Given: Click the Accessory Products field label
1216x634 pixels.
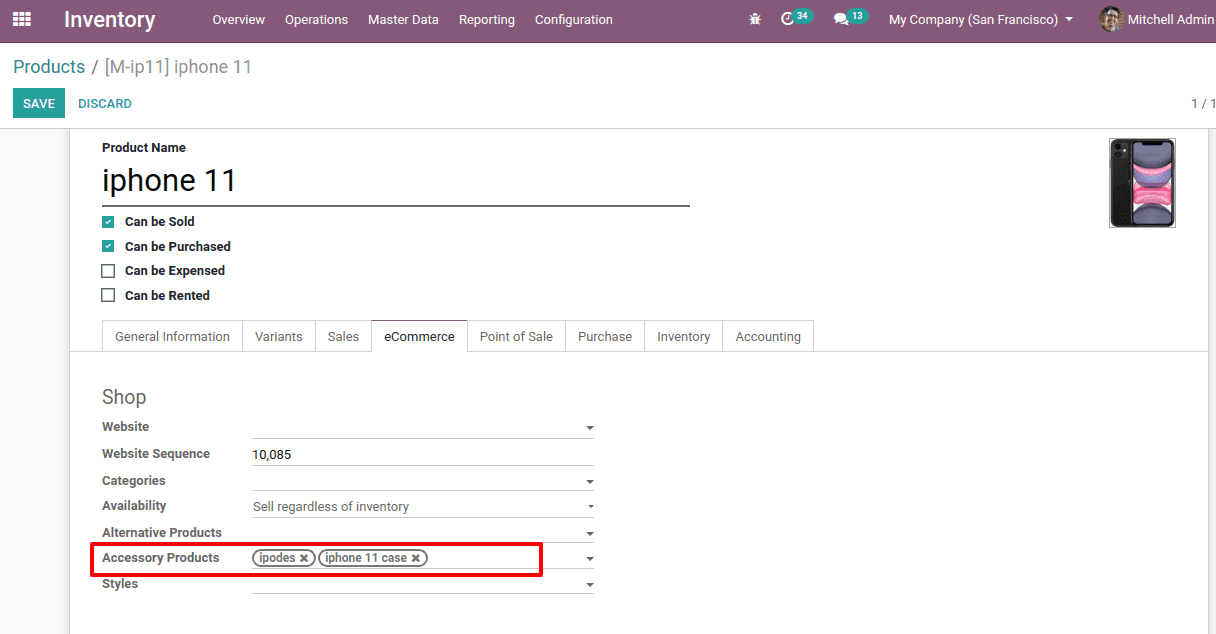Looking at the screenshot, I should pyautogui.click(x=161, y=557).
